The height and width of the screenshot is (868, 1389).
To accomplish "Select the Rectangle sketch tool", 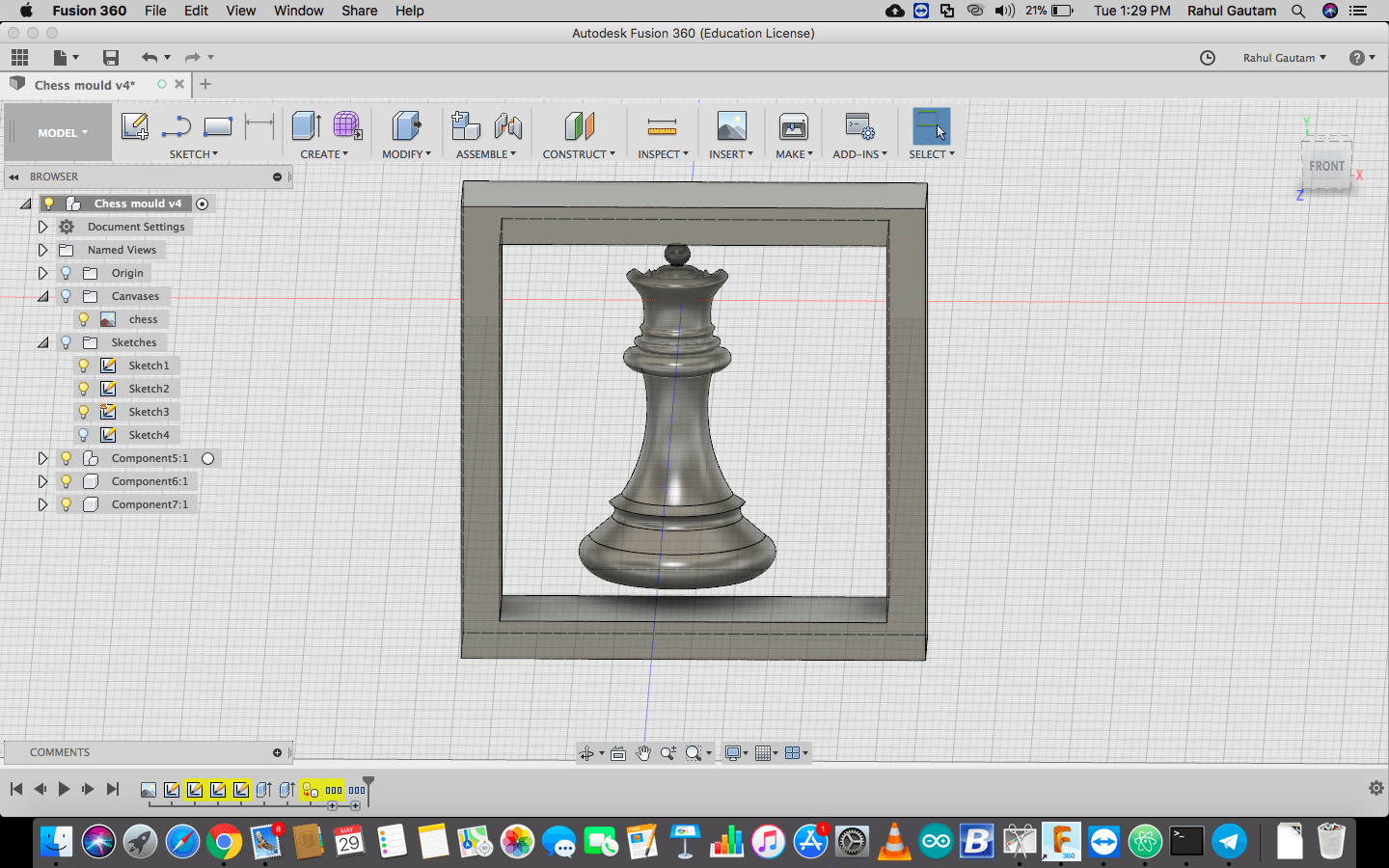I will (x=218, y=126).
